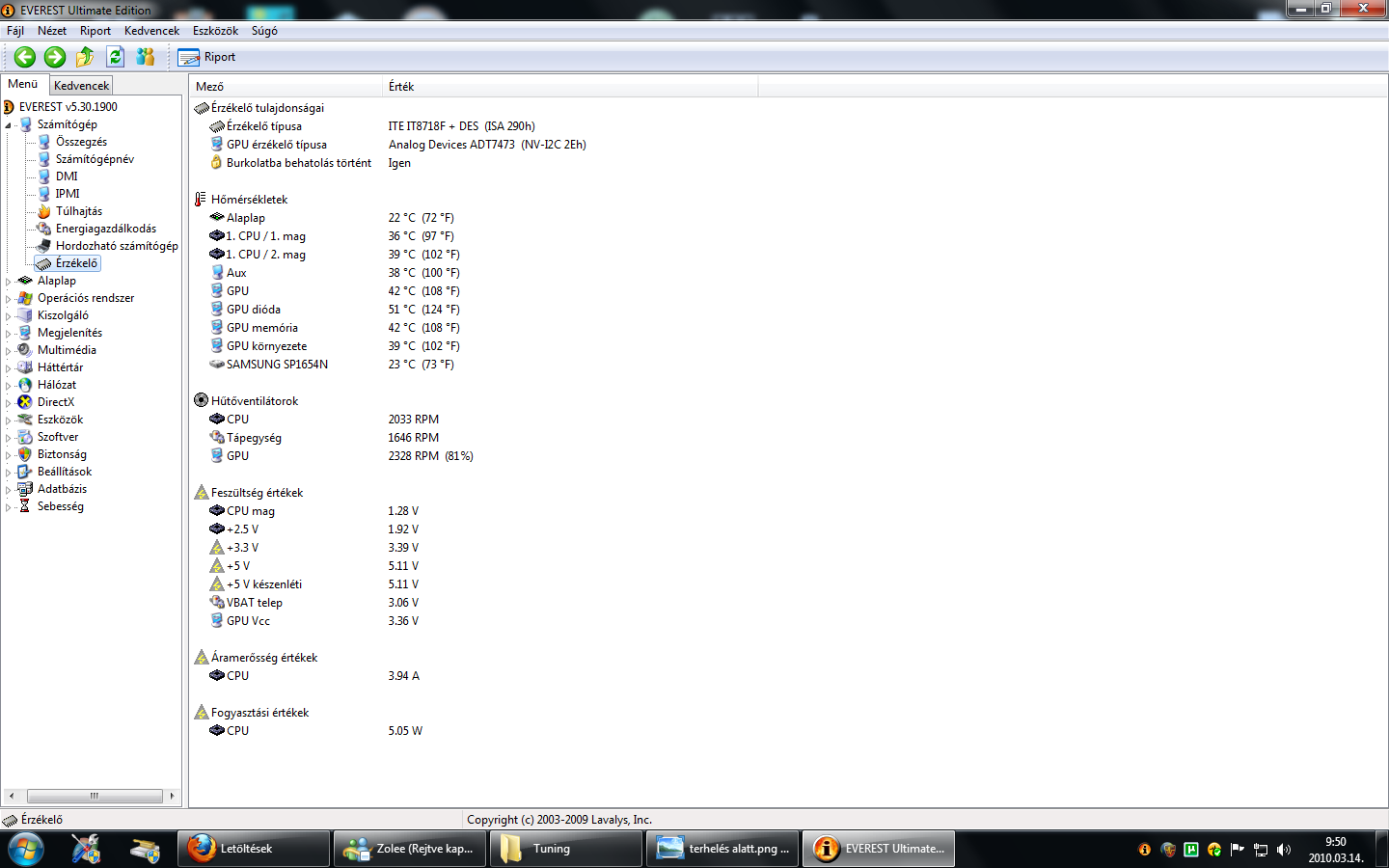Click the Szoftver tree icon

pos(25,437)
